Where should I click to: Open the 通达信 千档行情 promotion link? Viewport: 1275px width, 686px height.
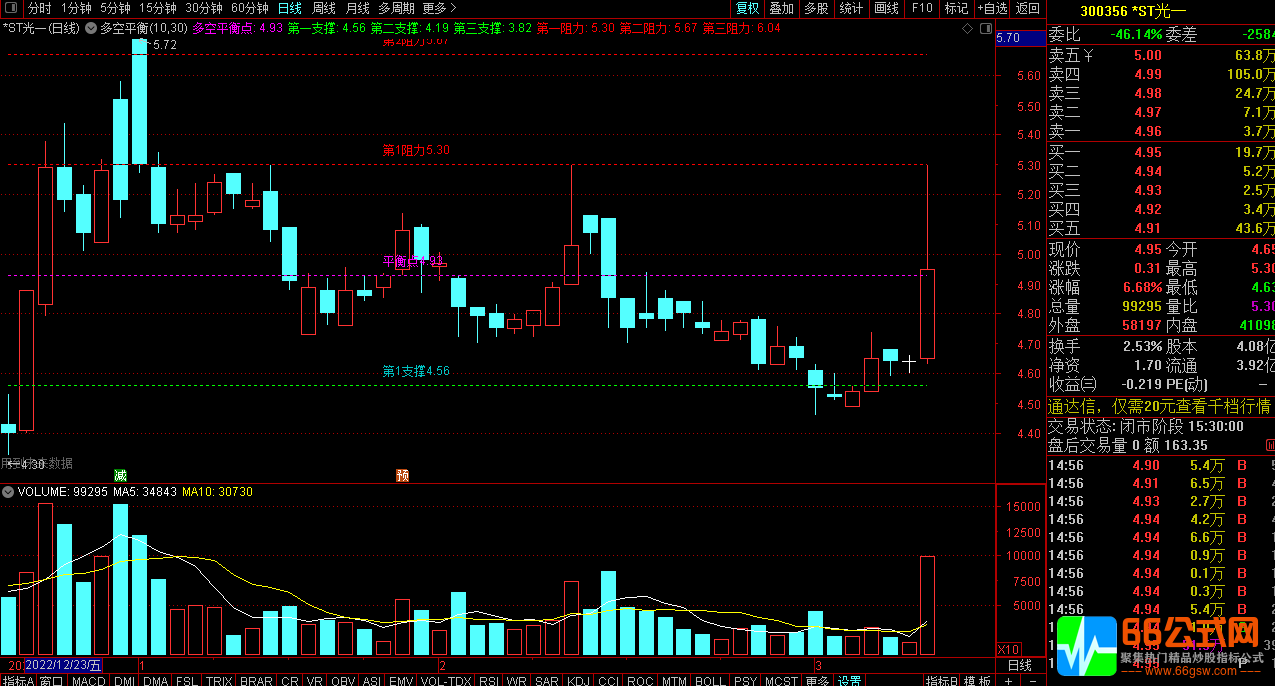[x=1159, y=406]
